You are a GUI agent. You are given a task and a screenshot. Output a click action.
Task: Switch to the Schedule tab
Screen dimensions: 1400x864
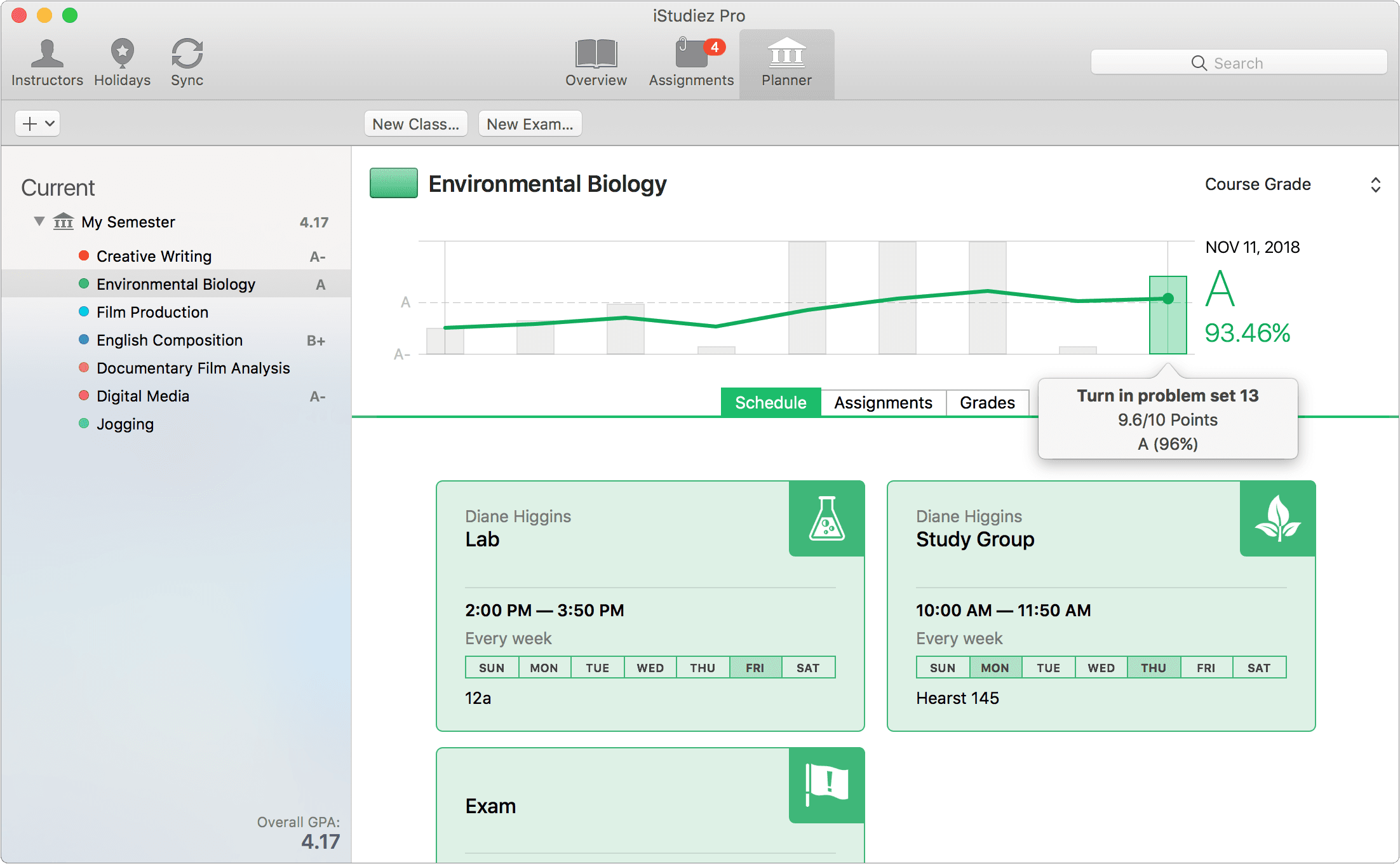pyautogui.click(x=771, y=403)
